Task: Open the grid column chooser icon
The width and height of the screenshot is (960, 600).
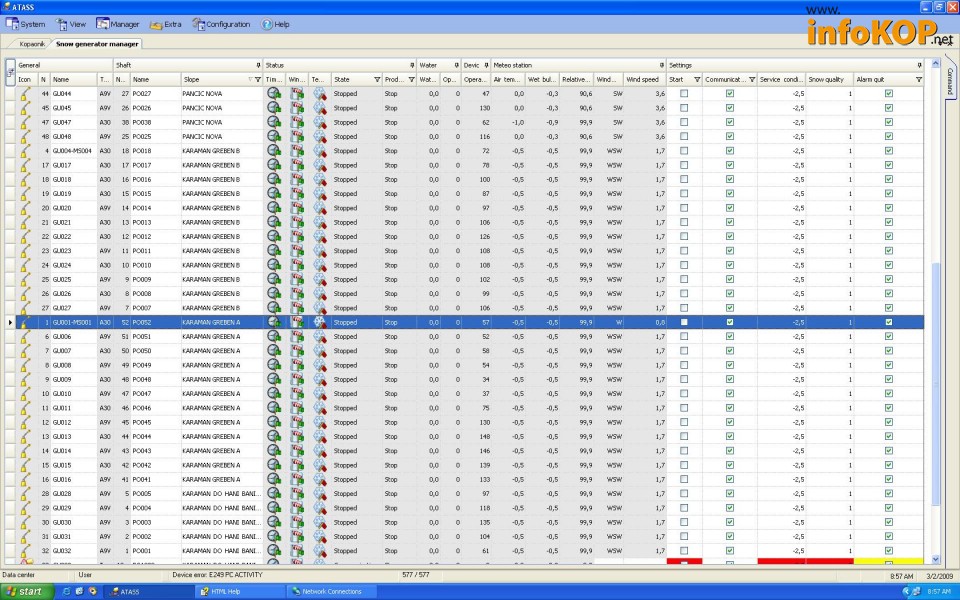Action: point(10,72)
